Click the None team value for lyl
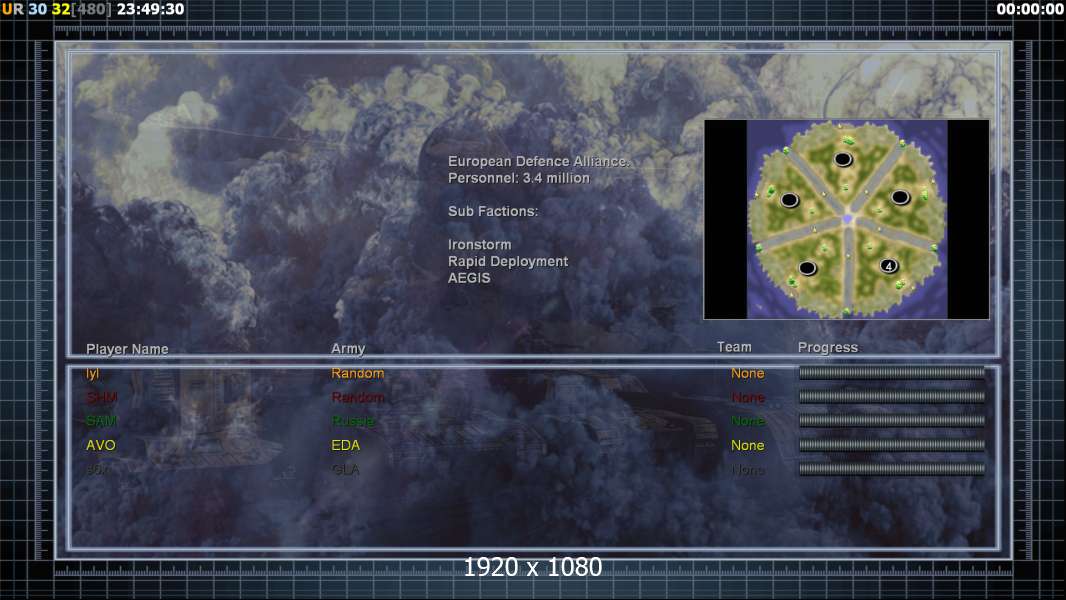The height and width of the screenshot is (600, 1066). (747, 373)
